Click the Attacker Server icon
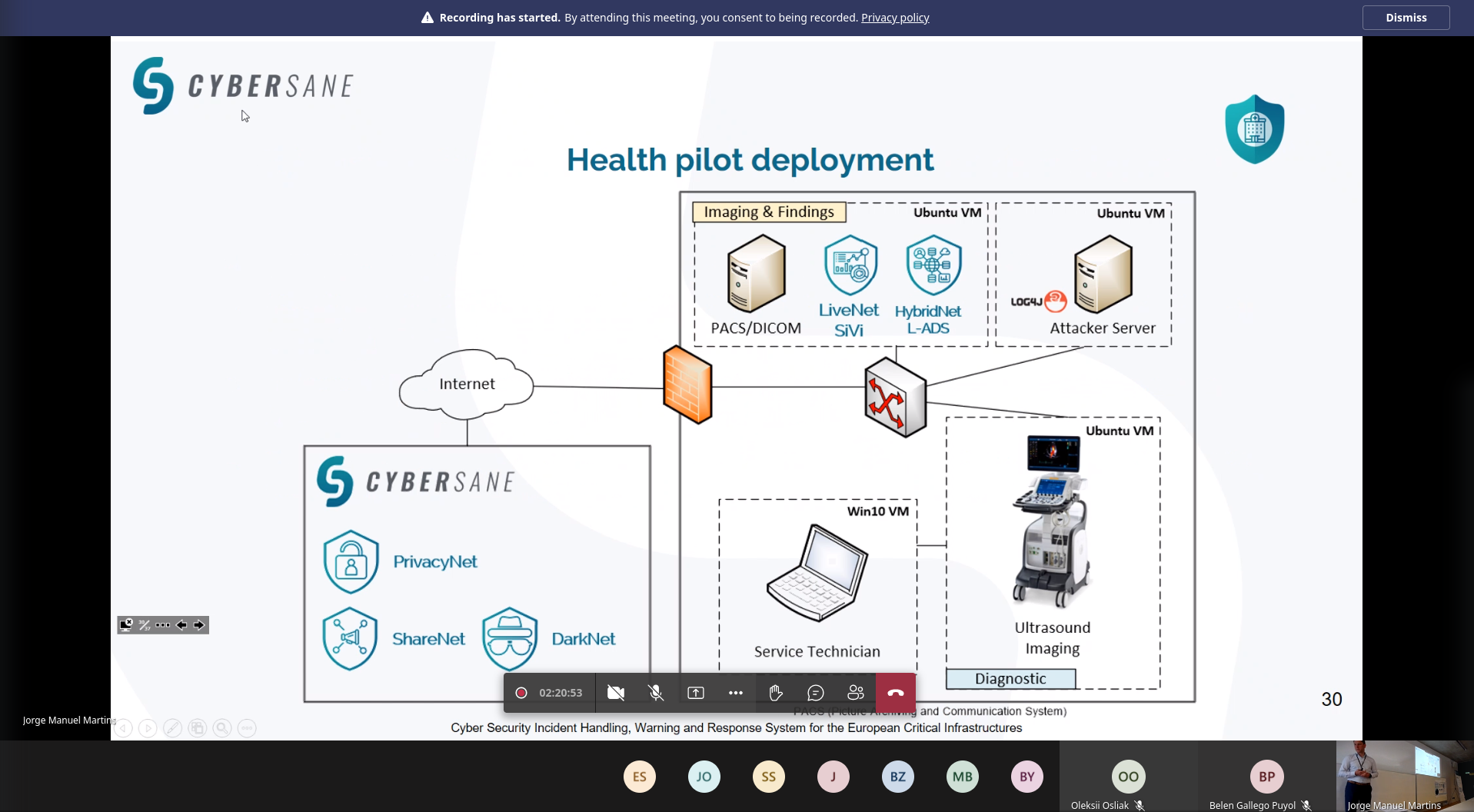 pos(1103,274)
